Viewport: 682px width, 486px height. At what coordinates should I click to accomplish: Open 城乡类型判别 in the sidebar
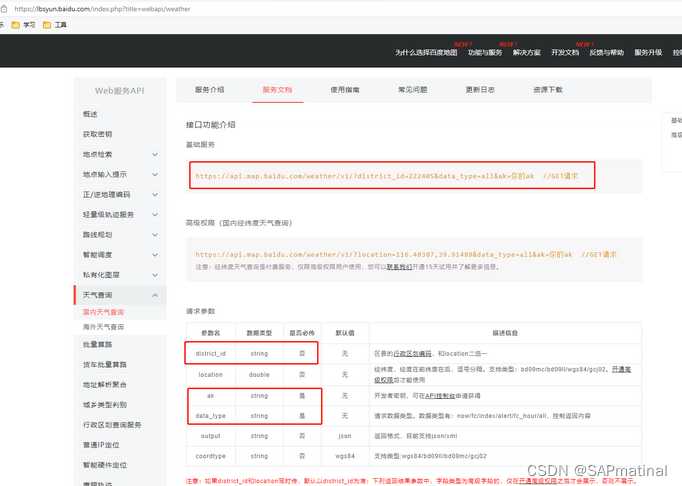point(120,405)
